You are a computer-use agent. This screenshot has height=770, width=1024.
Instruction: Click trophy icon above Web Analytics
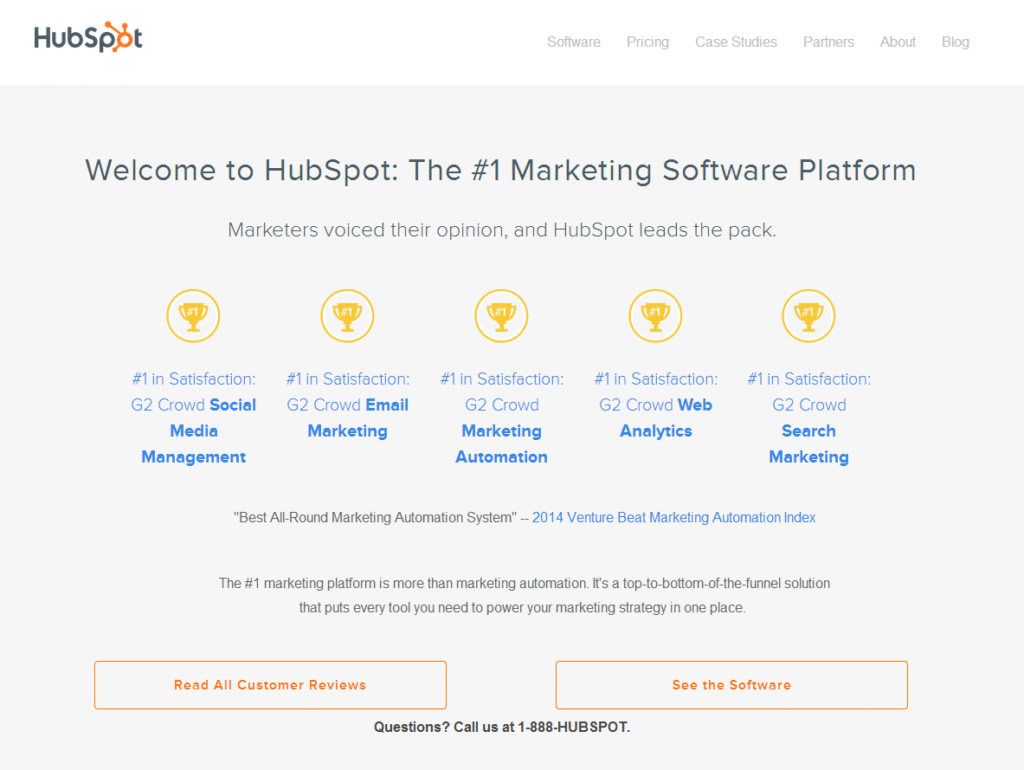(656, 316)
